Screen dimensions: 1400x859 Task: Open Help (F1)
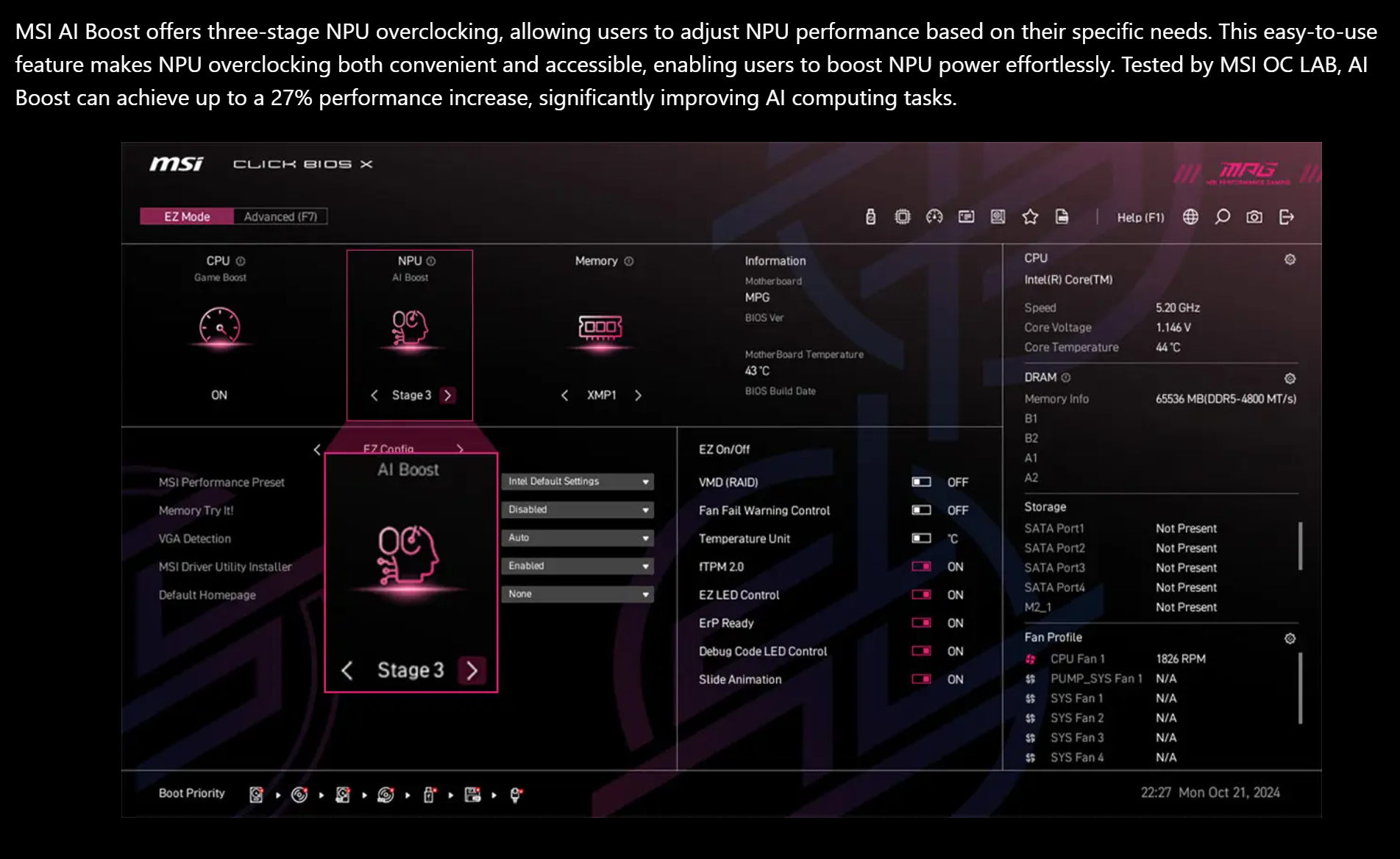point(1140,217)
